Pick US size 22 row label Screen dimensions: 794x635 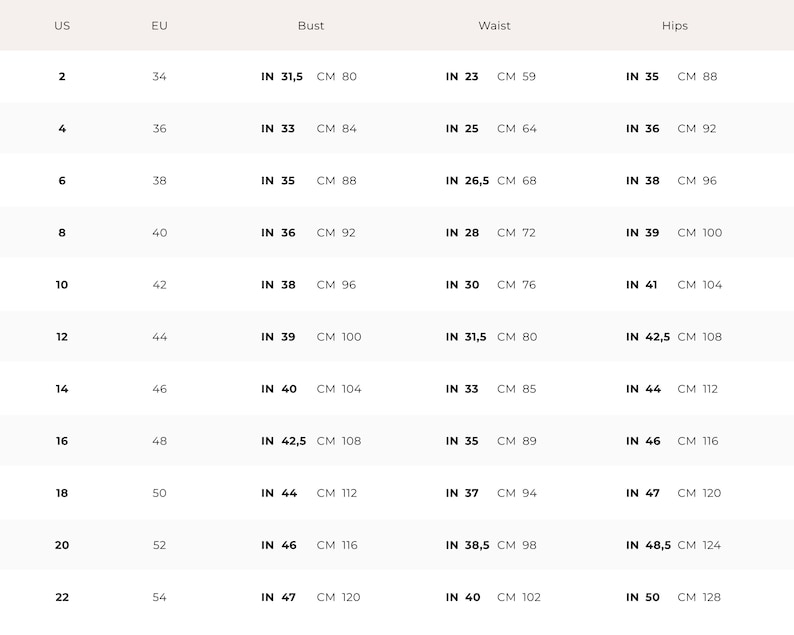click(x=62, y=598)
